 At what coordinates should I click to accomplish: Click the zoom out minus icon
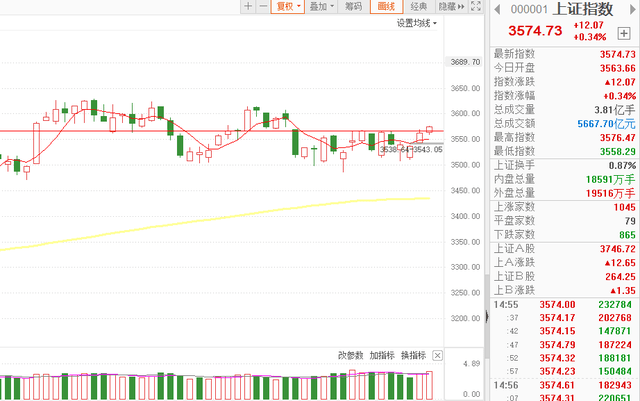(262, 7)
